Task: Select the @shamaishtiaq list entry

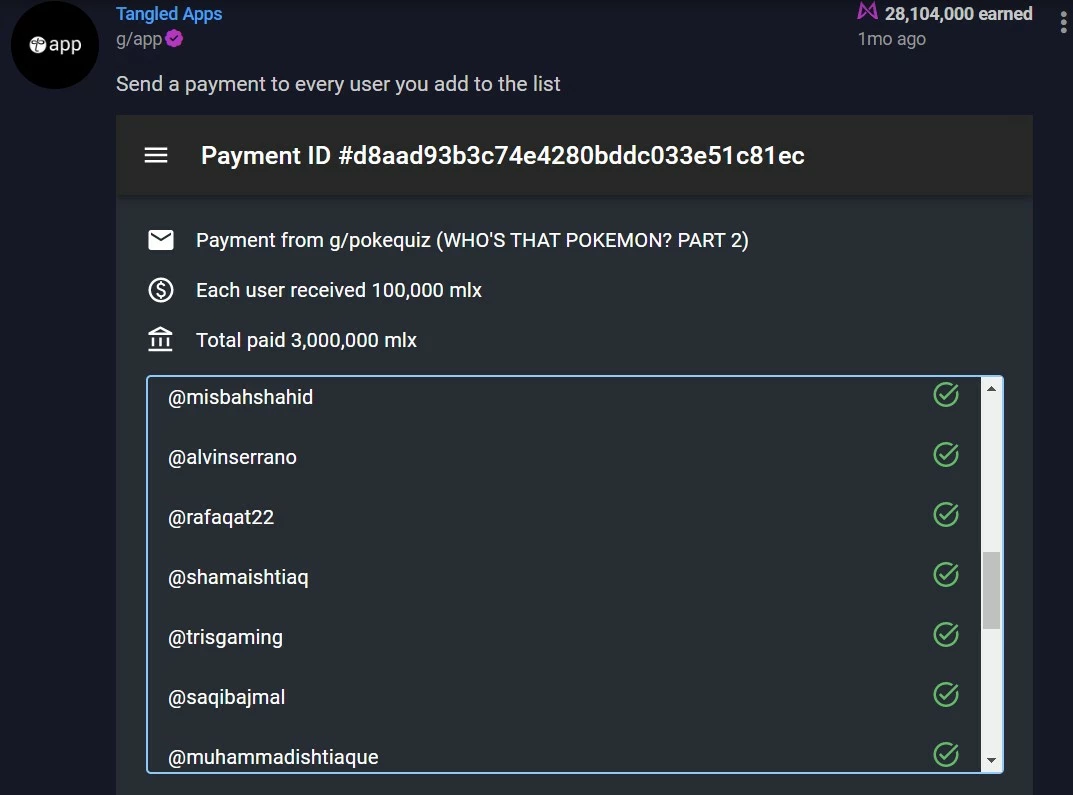Action: pyautogui.click(x=564, y=577)
